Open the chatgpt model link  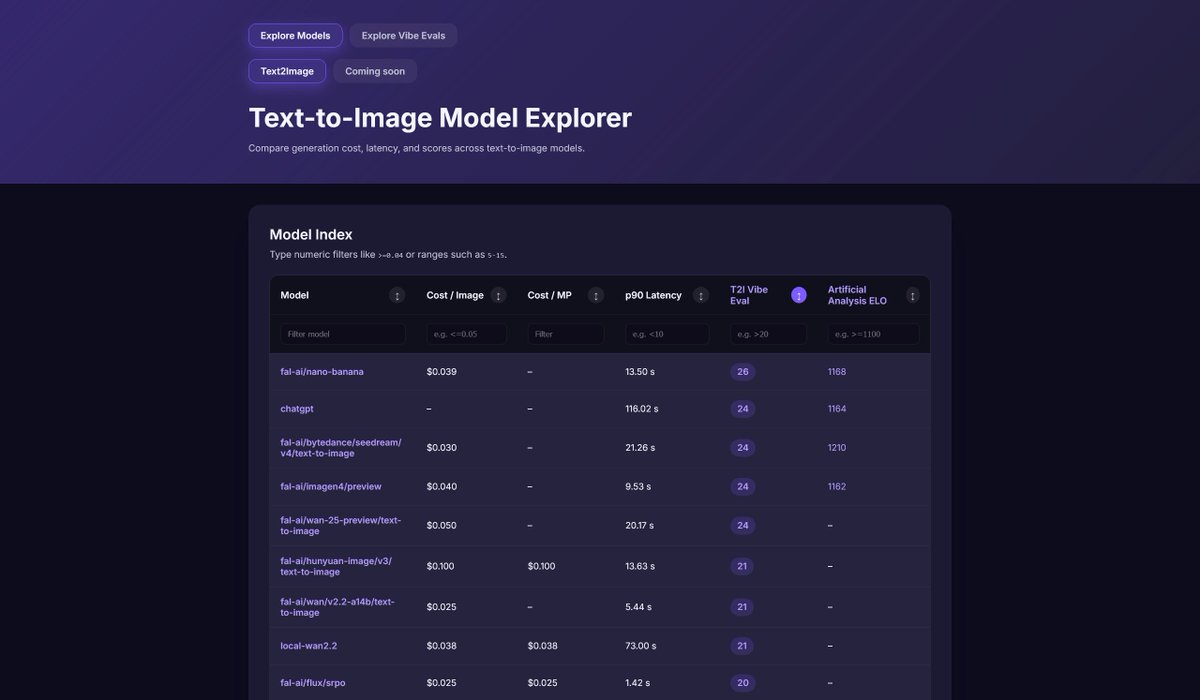click(297, 409)
